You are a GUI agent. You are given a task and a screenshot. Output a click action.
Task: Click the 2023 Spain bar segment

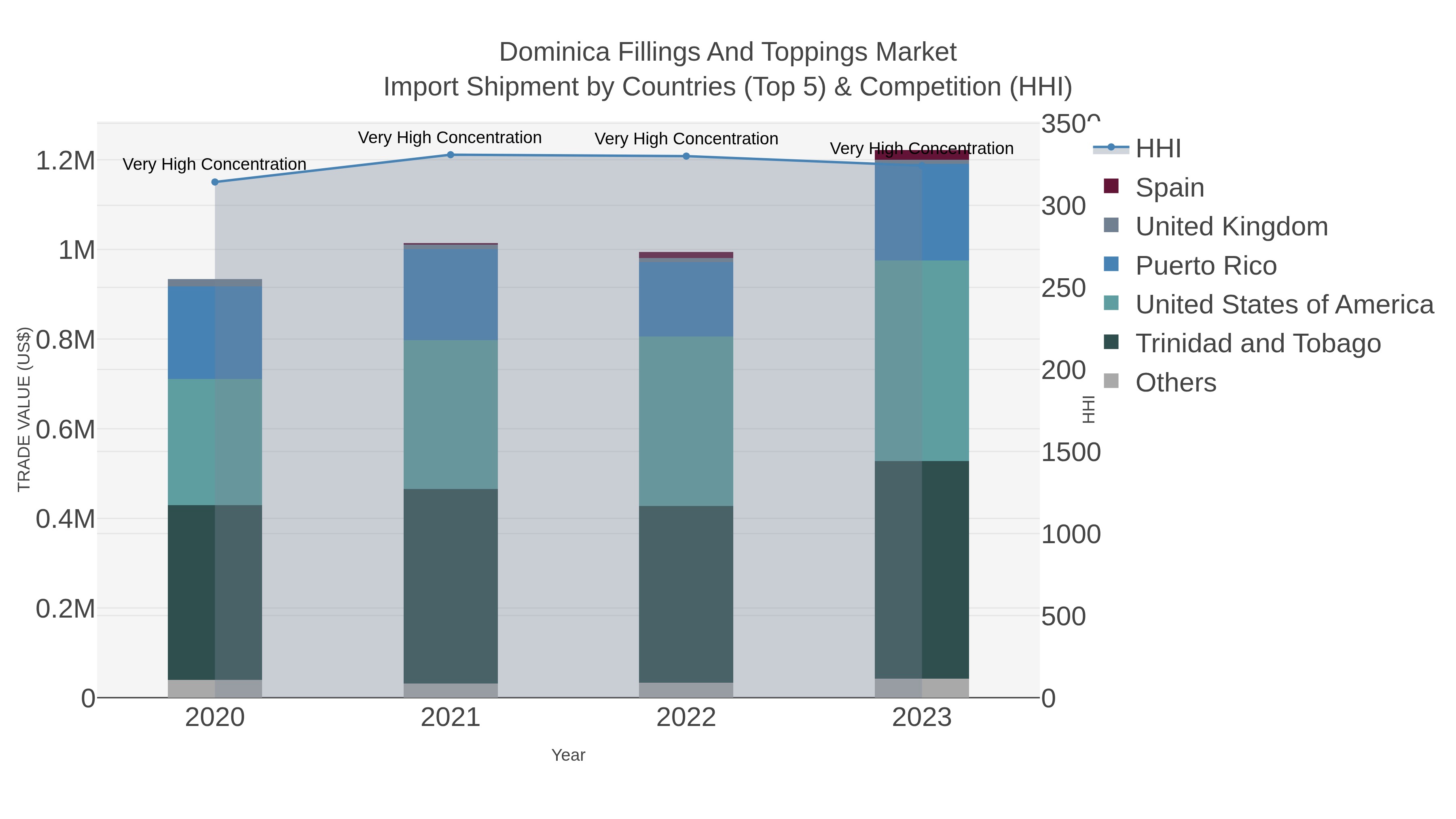click(x=922, y=155)
